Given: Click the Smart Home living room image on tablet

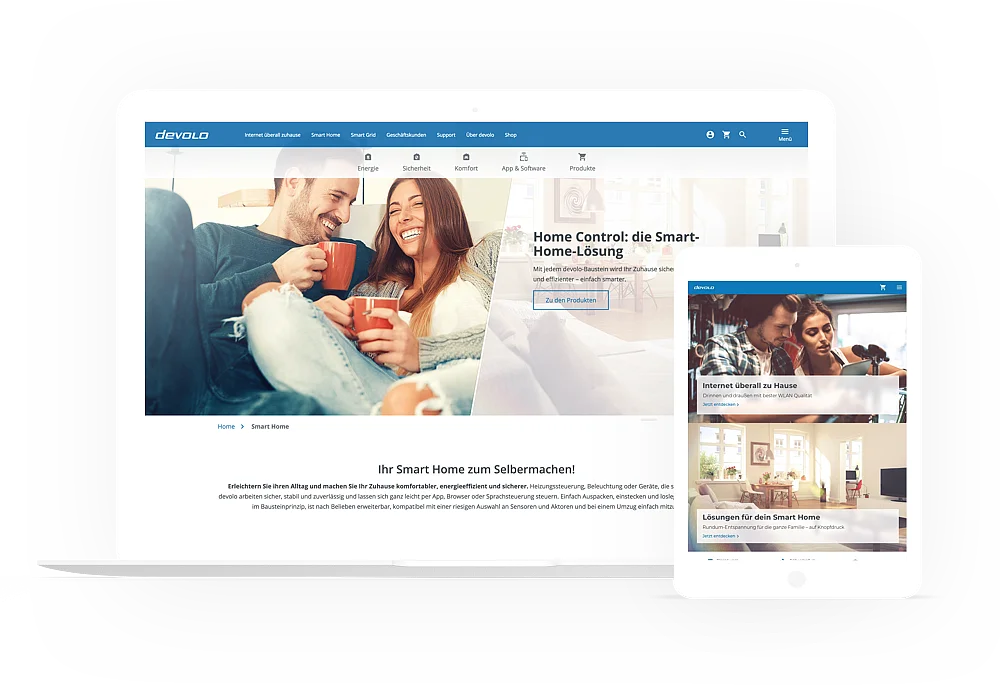Looking at the screenshot, I should (797, 465).
